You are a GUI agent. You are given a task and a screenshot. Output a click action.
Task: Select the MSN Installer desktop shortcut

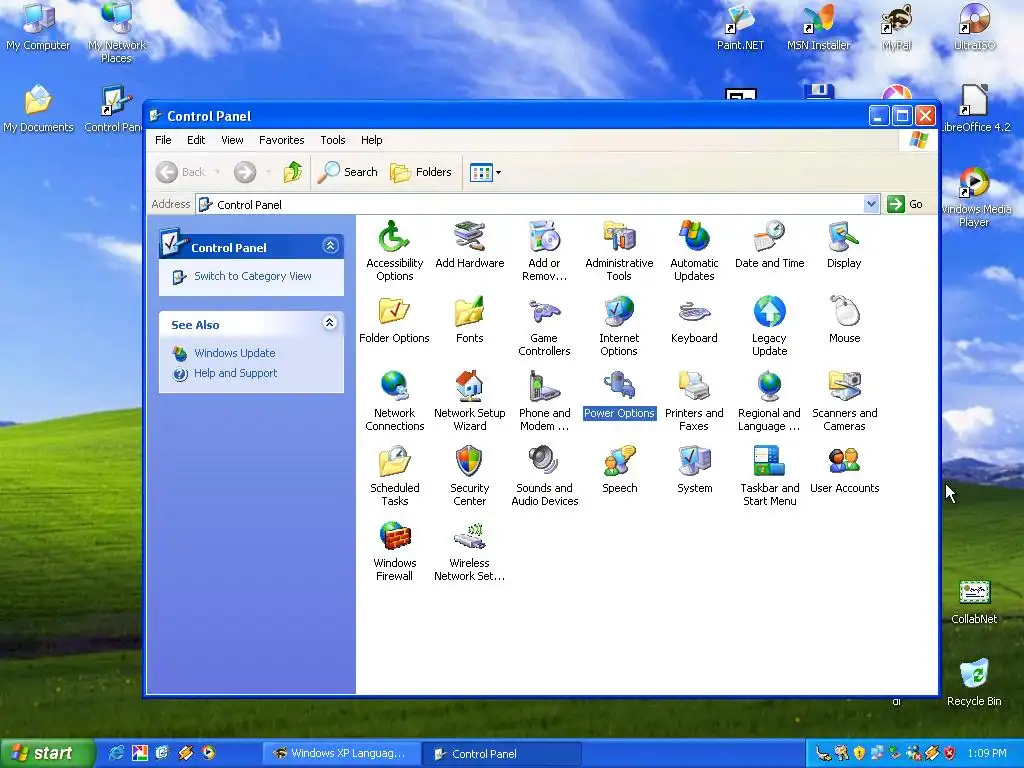(x=818, y=27)
